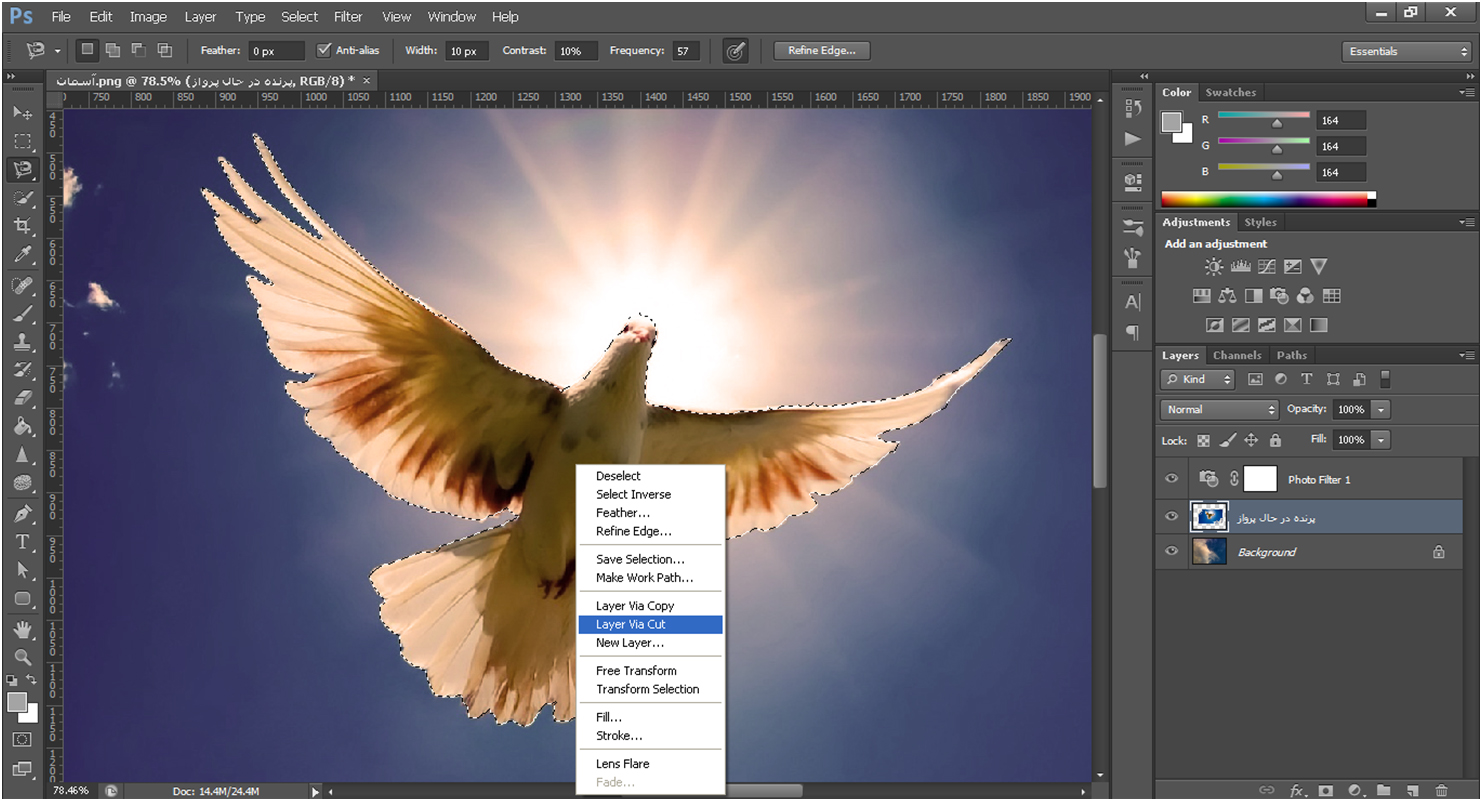Toggle layer filtering switch
The width and height of the screenshot is (1482, 799).
tap(1385, 379)
